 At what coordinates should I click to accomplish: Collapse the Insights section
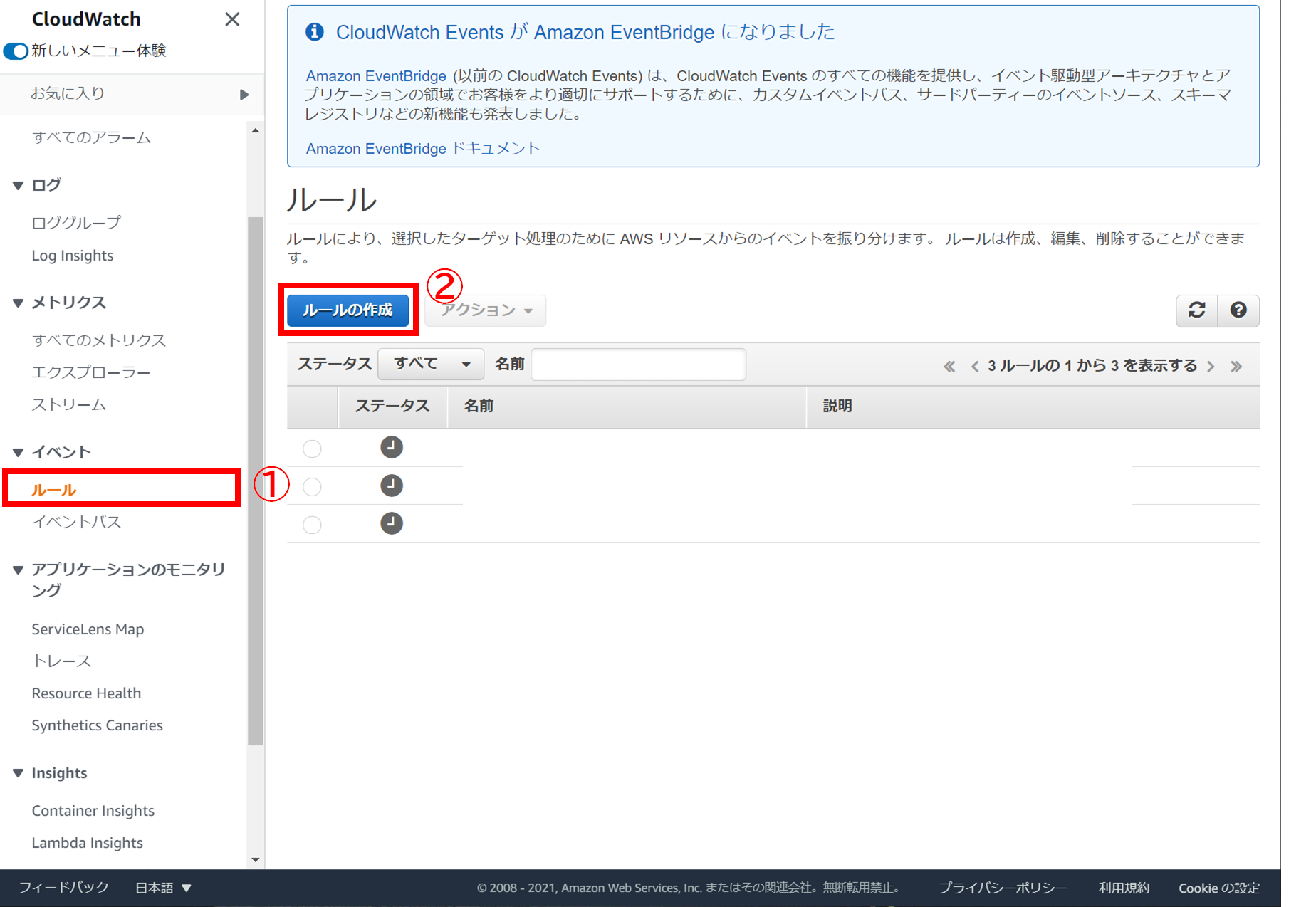(19, 773)
